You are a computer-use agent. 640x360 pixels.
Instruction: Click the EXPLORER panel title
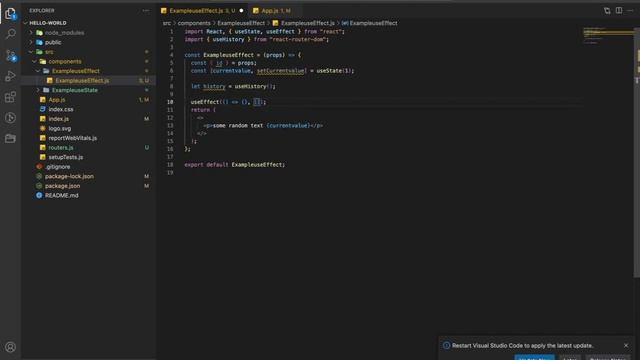click(42, 11)
